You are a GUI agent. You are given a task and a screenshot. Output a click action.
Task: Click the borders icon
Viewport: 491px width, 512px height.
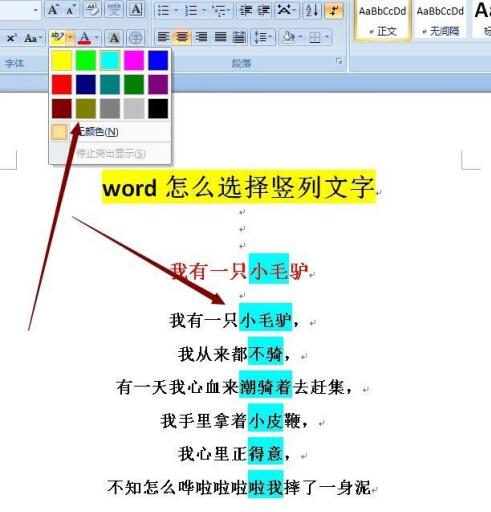coord(315,37)
